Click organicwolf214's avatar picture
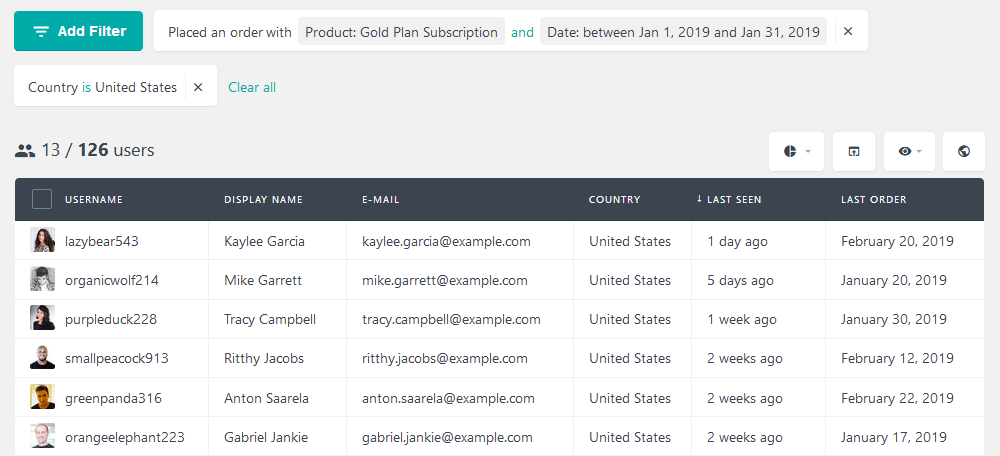The height and width of the screenshot is (456, 1000). click(42, 280)
